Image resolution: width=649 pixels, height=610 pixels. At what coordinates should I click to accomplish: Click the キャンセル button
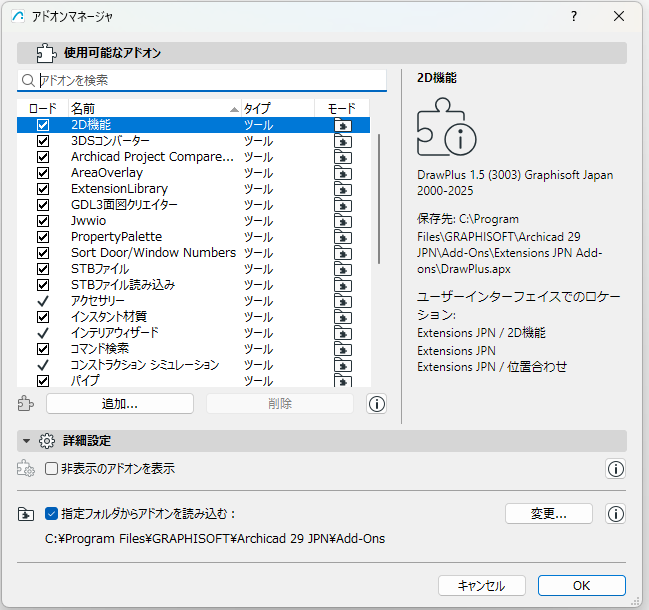(482, 586)
